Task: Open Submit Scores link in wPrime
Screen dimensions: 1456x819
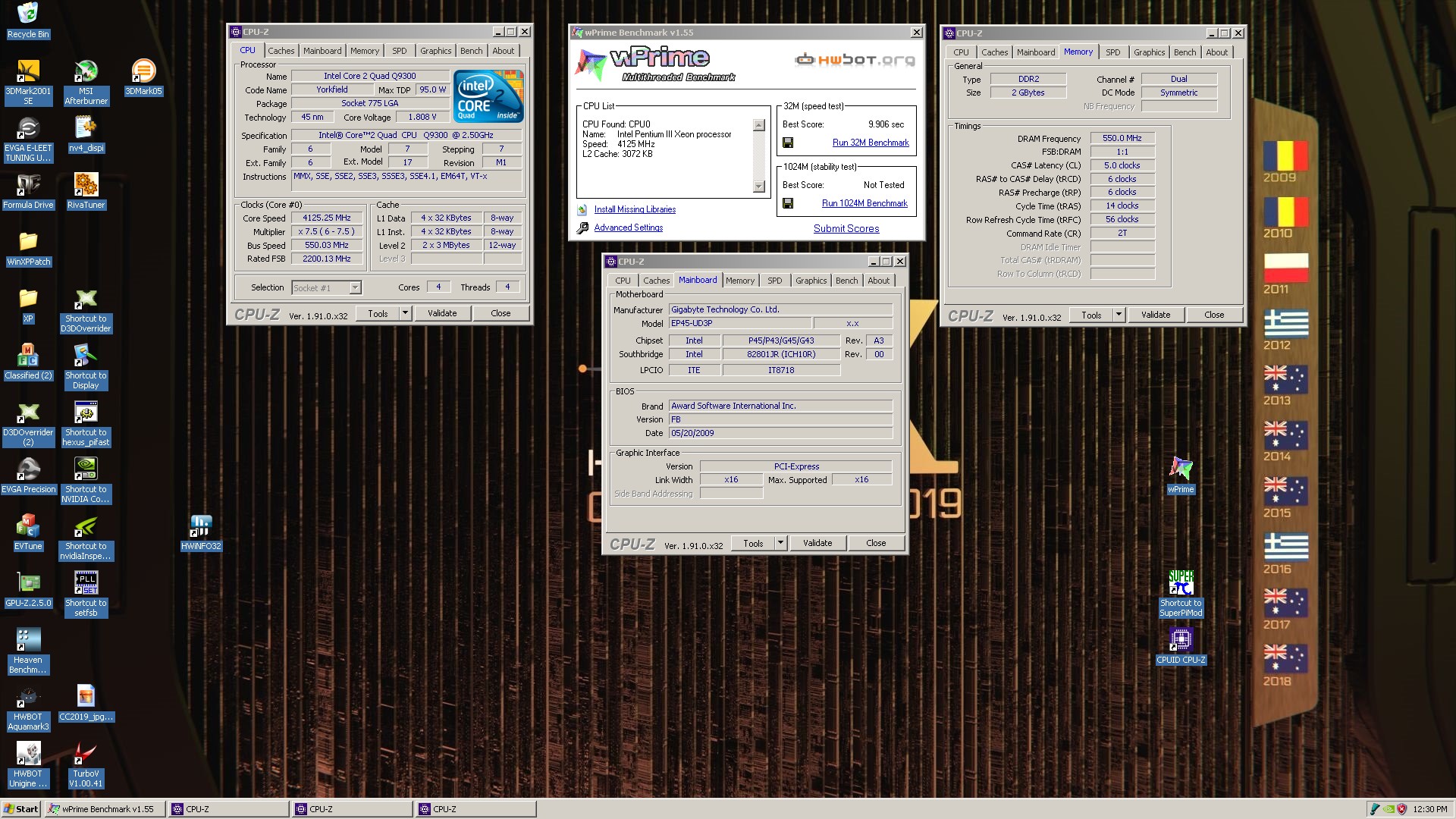Action: click(x=846, y=228)
